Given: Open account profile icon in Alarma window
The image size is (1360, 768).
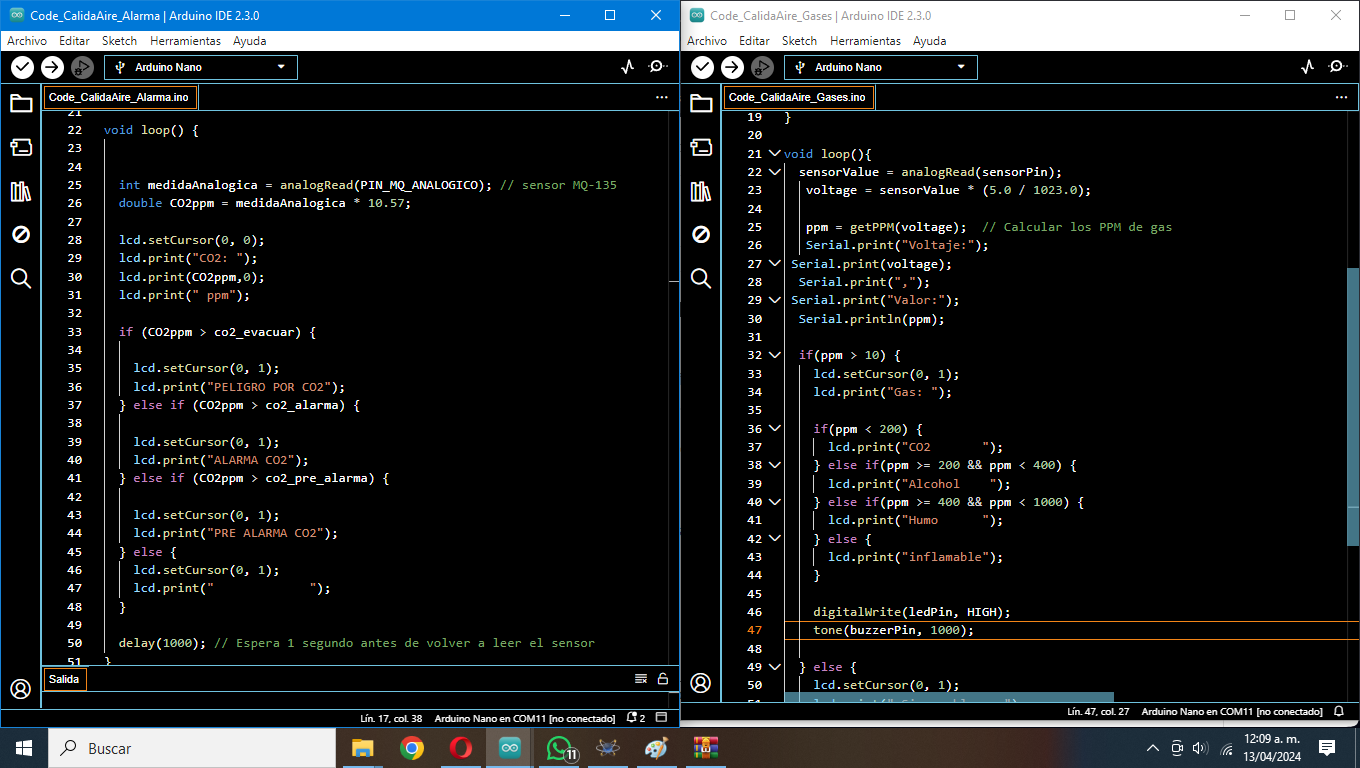Looking at the screenshot, I should pos(21,689).
